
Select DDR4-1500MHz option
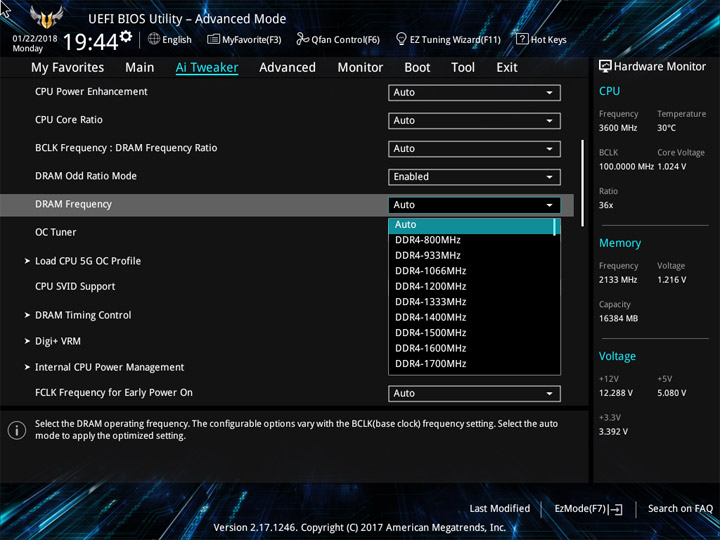pos(472,333)
